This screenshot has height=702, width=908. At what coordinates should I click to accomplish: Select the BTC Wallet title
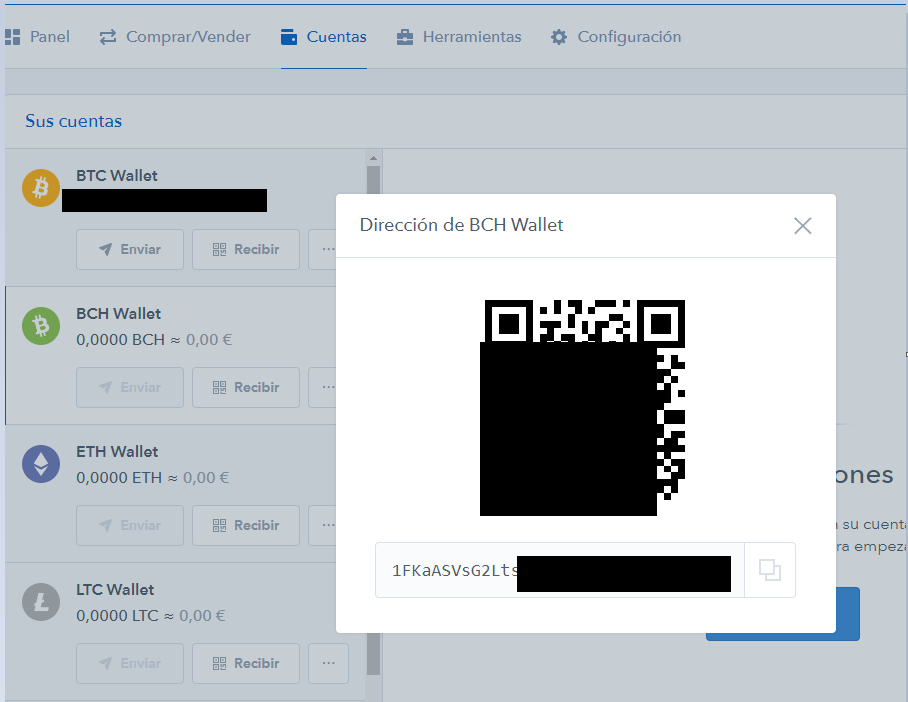point(116,176)
